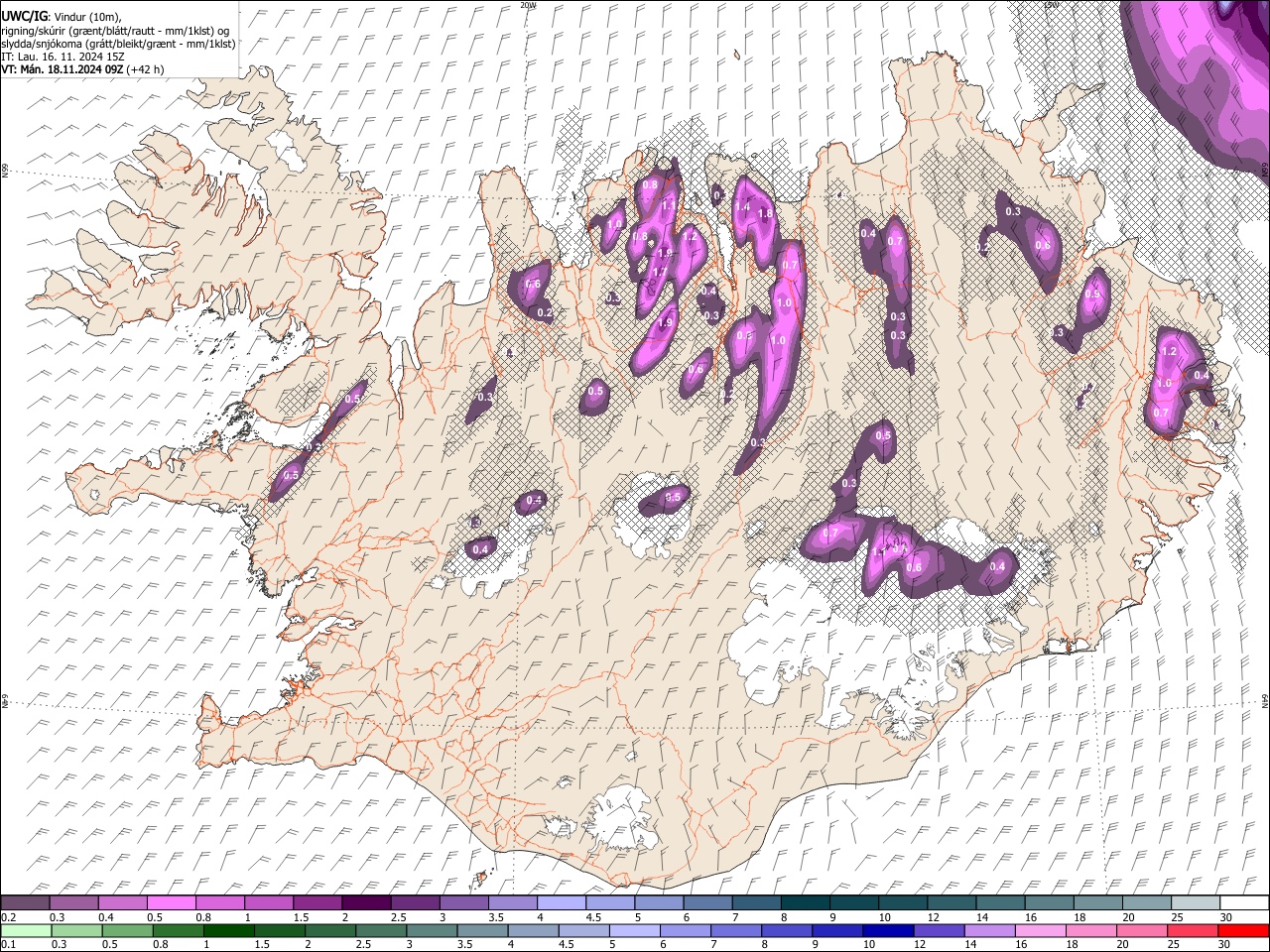This screenshot has height=952, width=1270.
Task: Click the '0.4' label in the upper legend
Action: coord(105,917)
